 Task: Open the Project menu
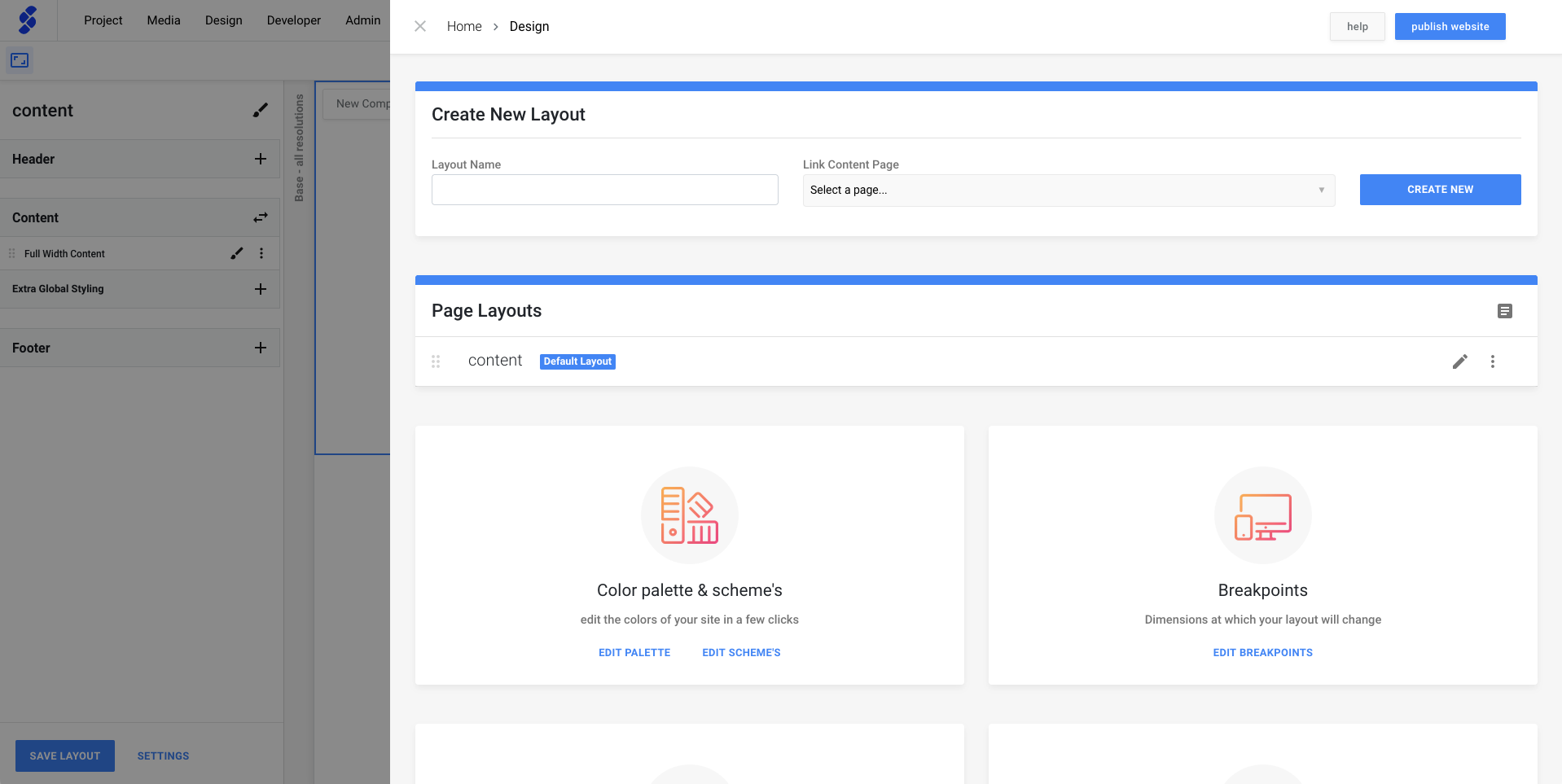[103, 20]
